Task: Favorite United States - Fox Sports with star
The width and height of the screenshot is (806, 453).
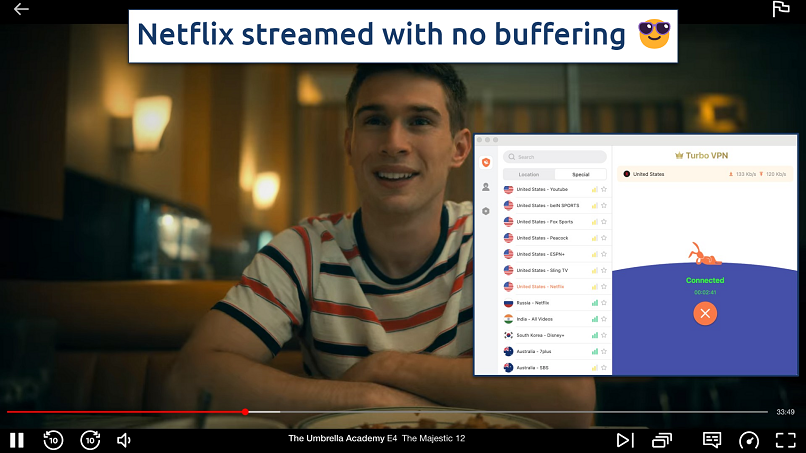Action: pyautogui.click(x=604, y=222)
